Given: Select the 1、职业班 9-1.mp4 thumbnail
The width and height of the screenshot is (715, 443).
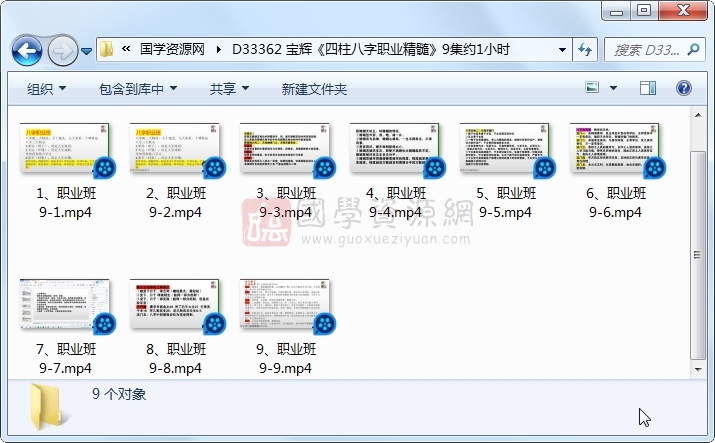Looking at the screenshot, I should pyautogui.click(x=64, y=148).
